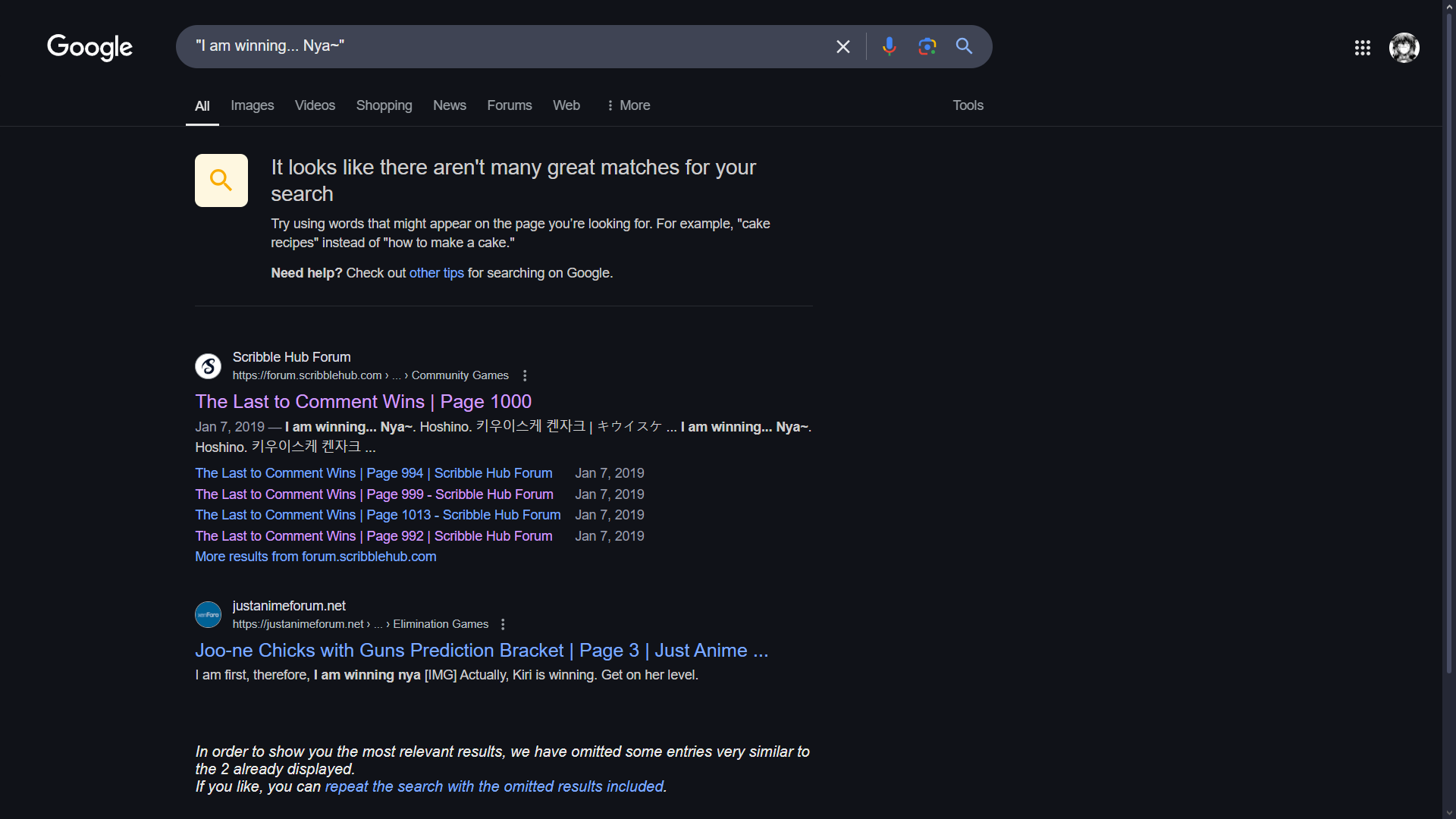Open the Joo-ne Chicks with Guns result
The height and width of the screenshot is (819, 1456).
click(482, 650)
